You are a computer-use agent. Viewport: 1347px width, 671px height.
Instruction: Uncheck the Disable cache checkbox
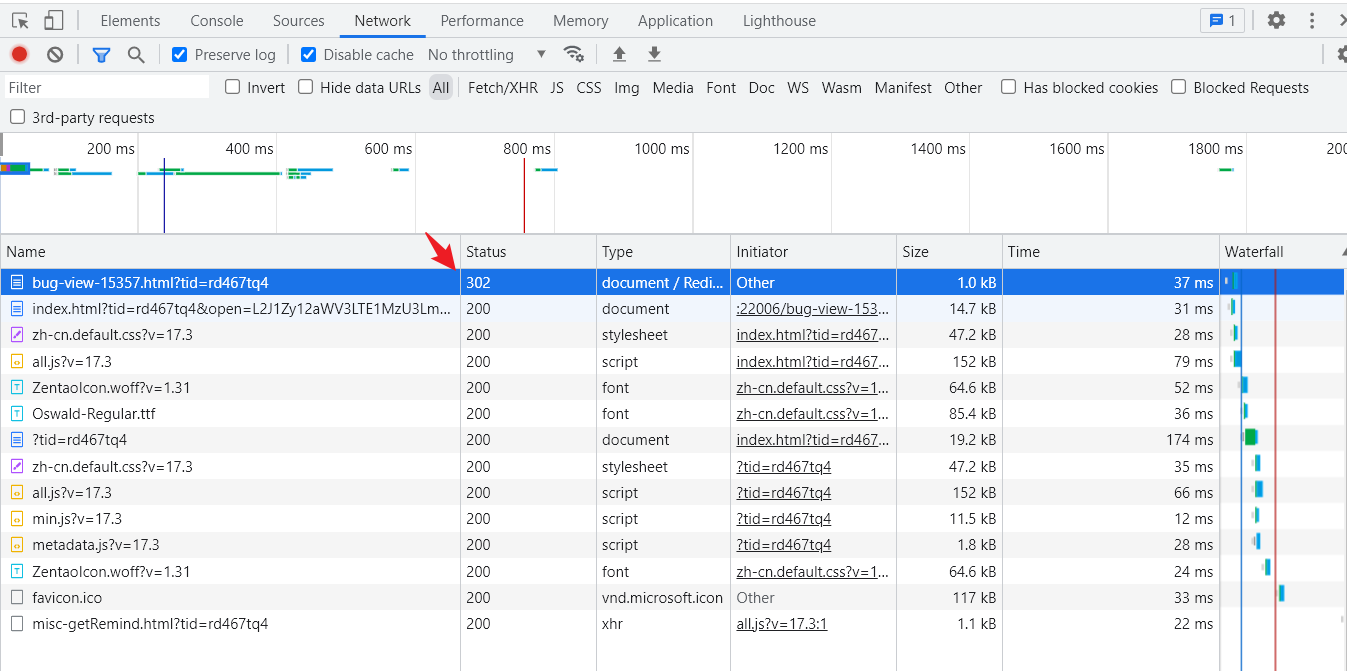[x=309, y=55]
